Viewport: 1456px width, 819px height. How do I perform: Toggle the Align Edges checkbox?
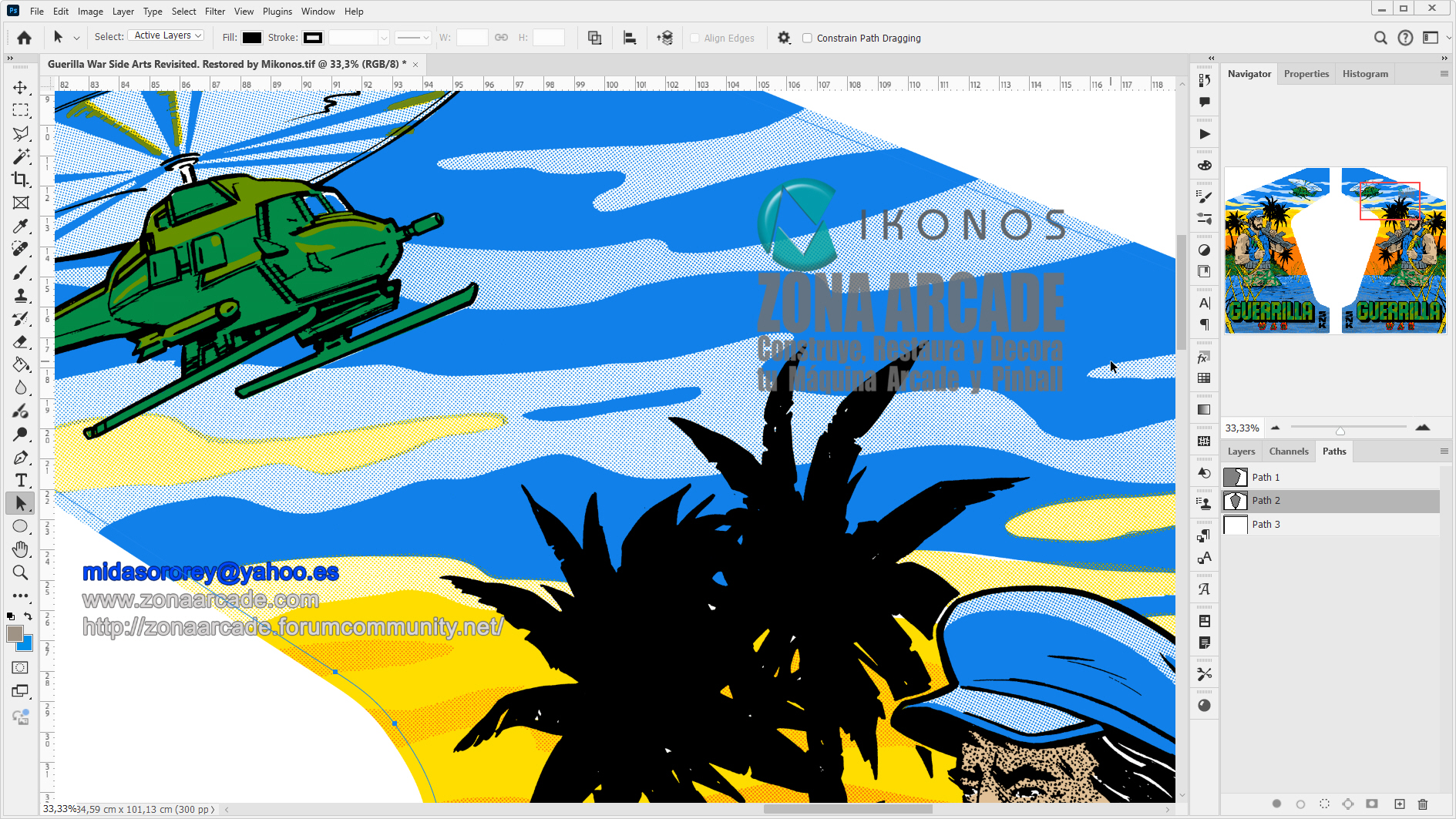tap(694, 38)
